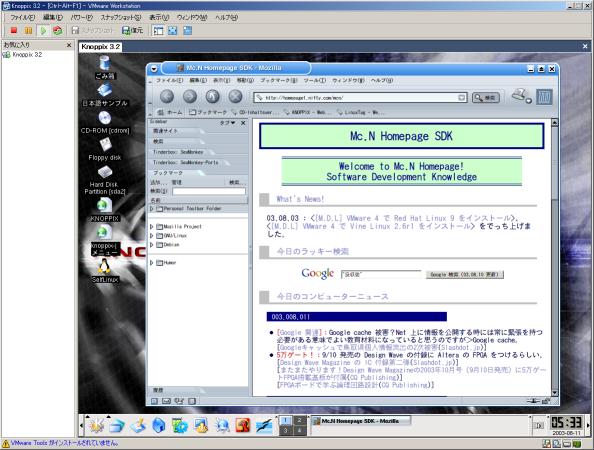Click ブックマーク on personal toolbar
Screen dimensions: 594x450
tap(208, 112)
